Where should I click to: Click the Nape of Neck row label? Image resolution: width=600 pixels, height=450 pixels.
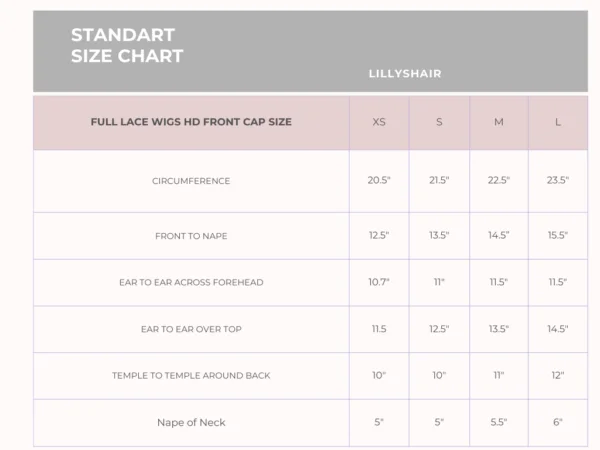click(191, 422)
